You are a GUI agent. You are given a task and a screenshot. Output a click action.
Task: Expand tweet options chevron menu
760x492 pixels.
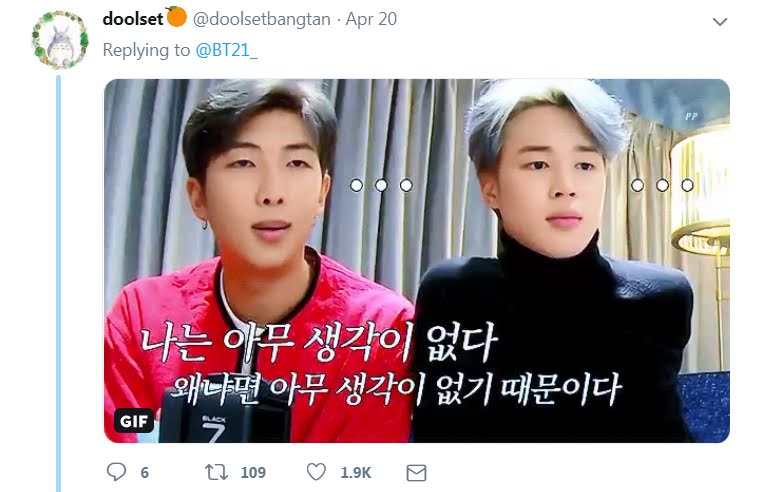[720, 22]
